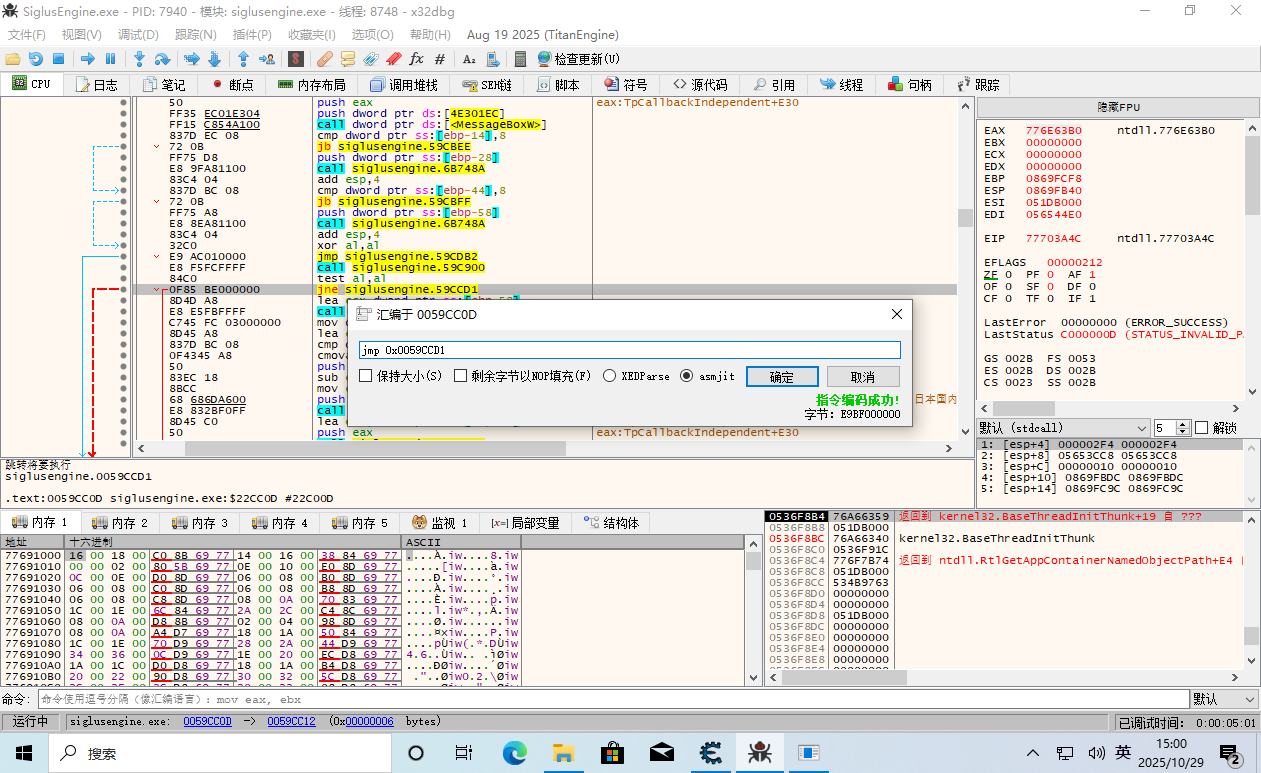Image resolution: width=1261 pixels, height=773 pixels.
Task: Click the Patches bandage icon
Action: pos(325,59)
